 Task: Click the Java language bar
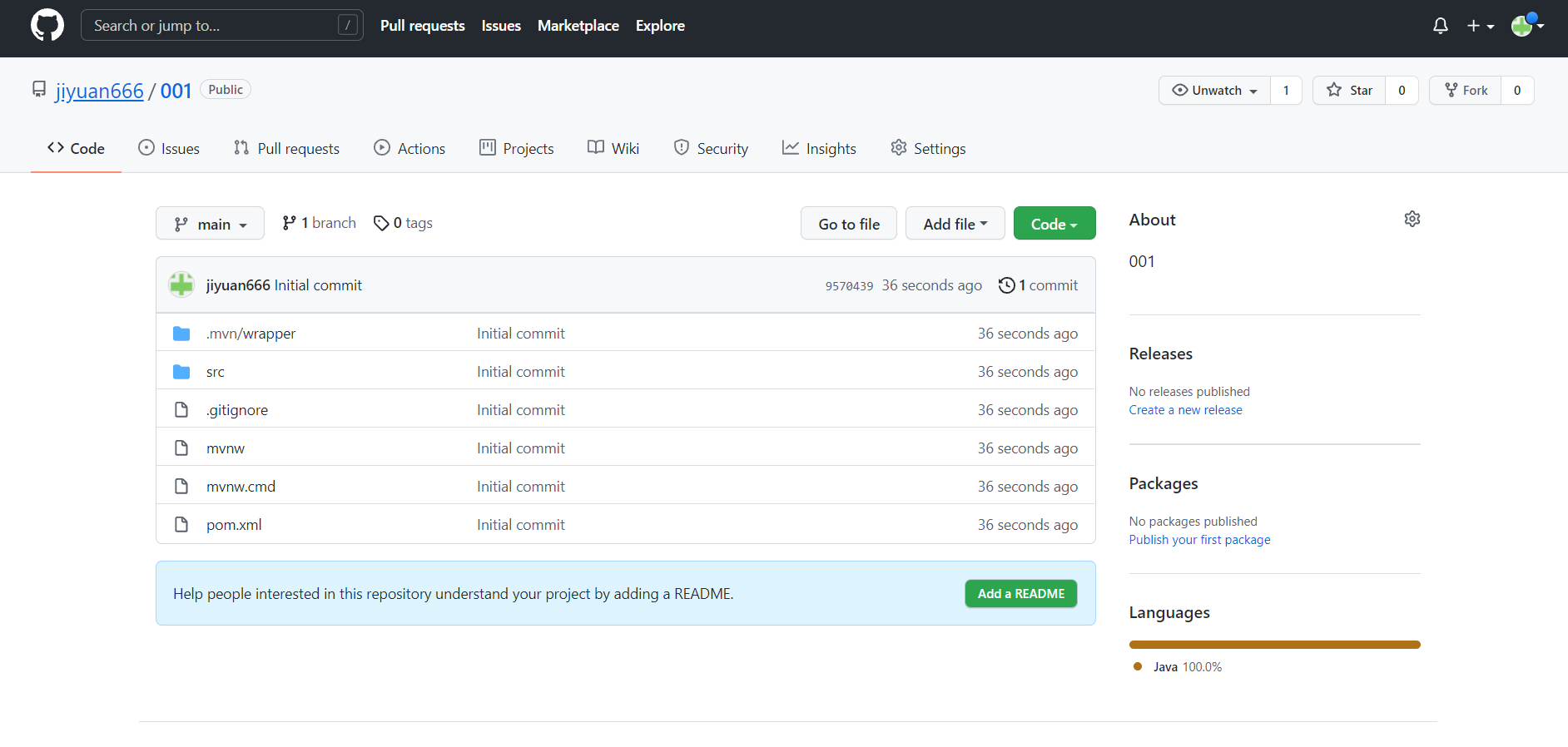click(x=1274, y=645)
